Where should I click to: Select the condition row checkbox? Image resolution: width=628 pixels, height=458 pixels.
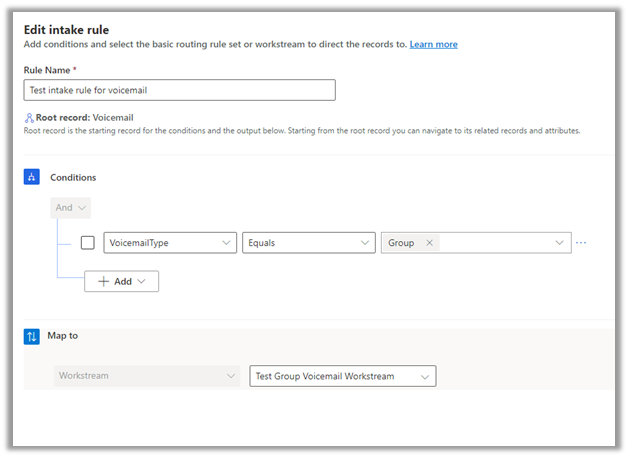coord(88,243)
